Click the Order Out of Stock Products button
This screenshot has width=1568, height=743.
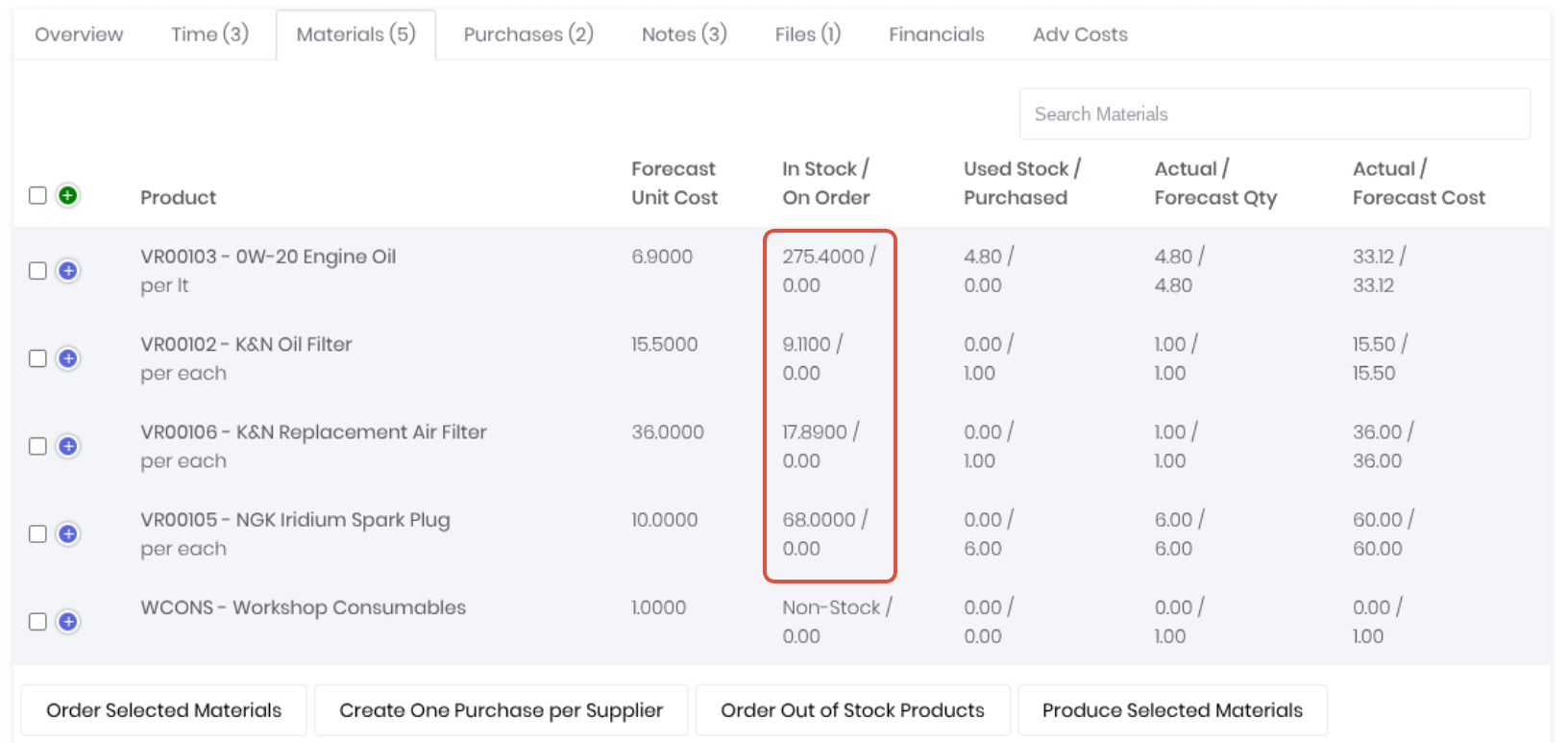[x=852, y=710]
